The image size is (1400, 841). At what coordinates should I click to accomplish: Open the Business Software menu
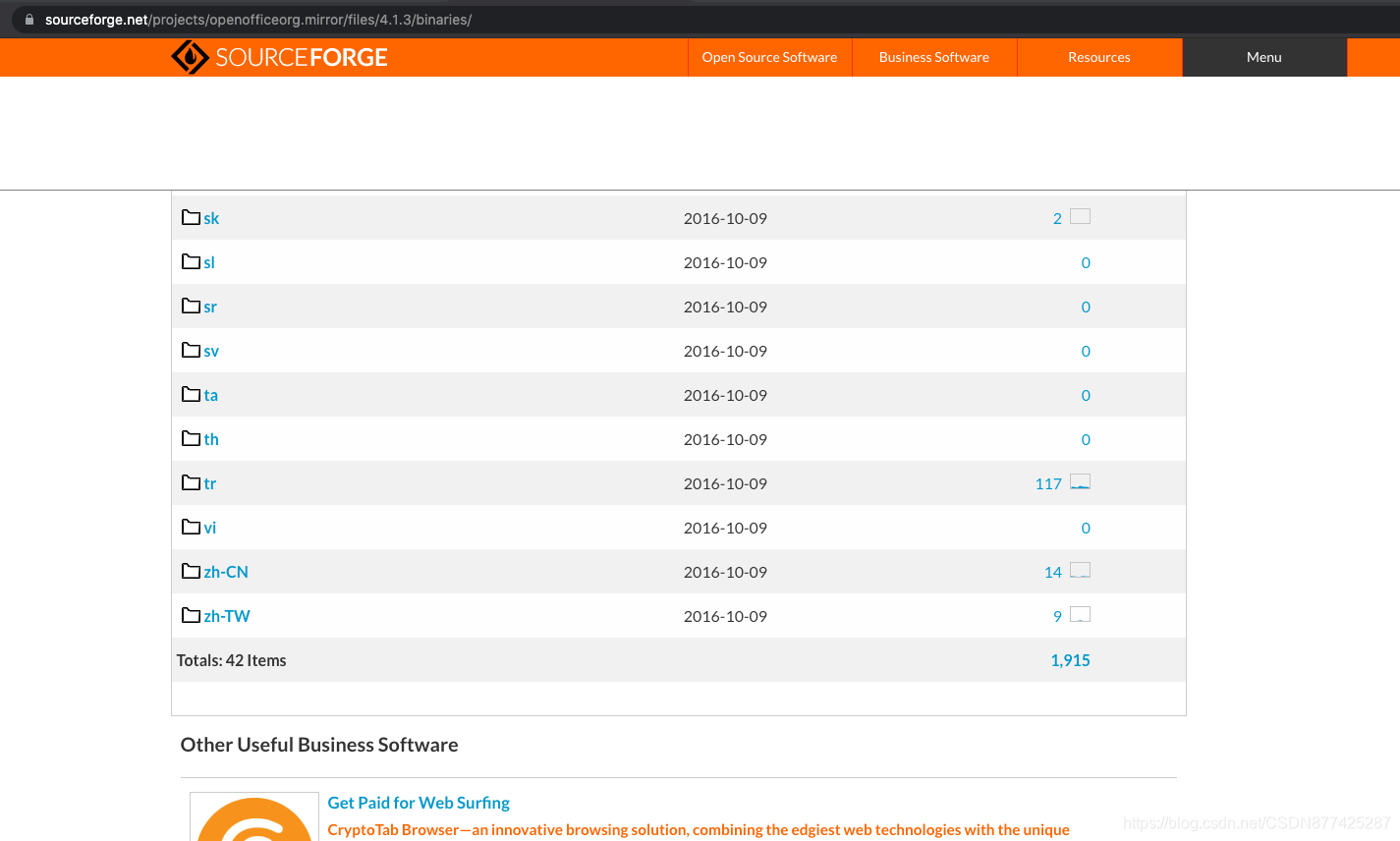tap(934, 57)
